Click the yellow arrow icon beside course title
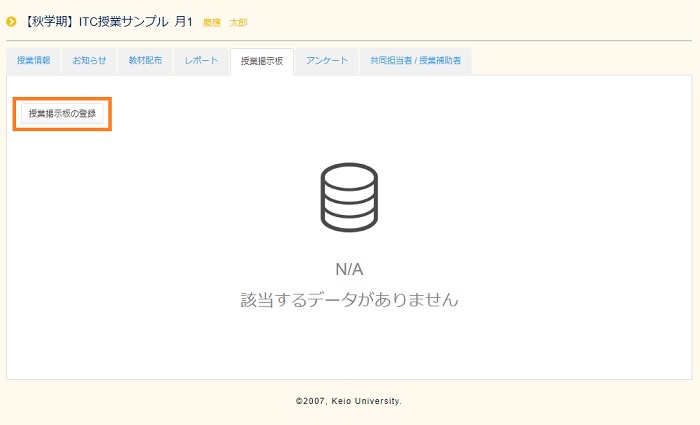 point(12,21)
